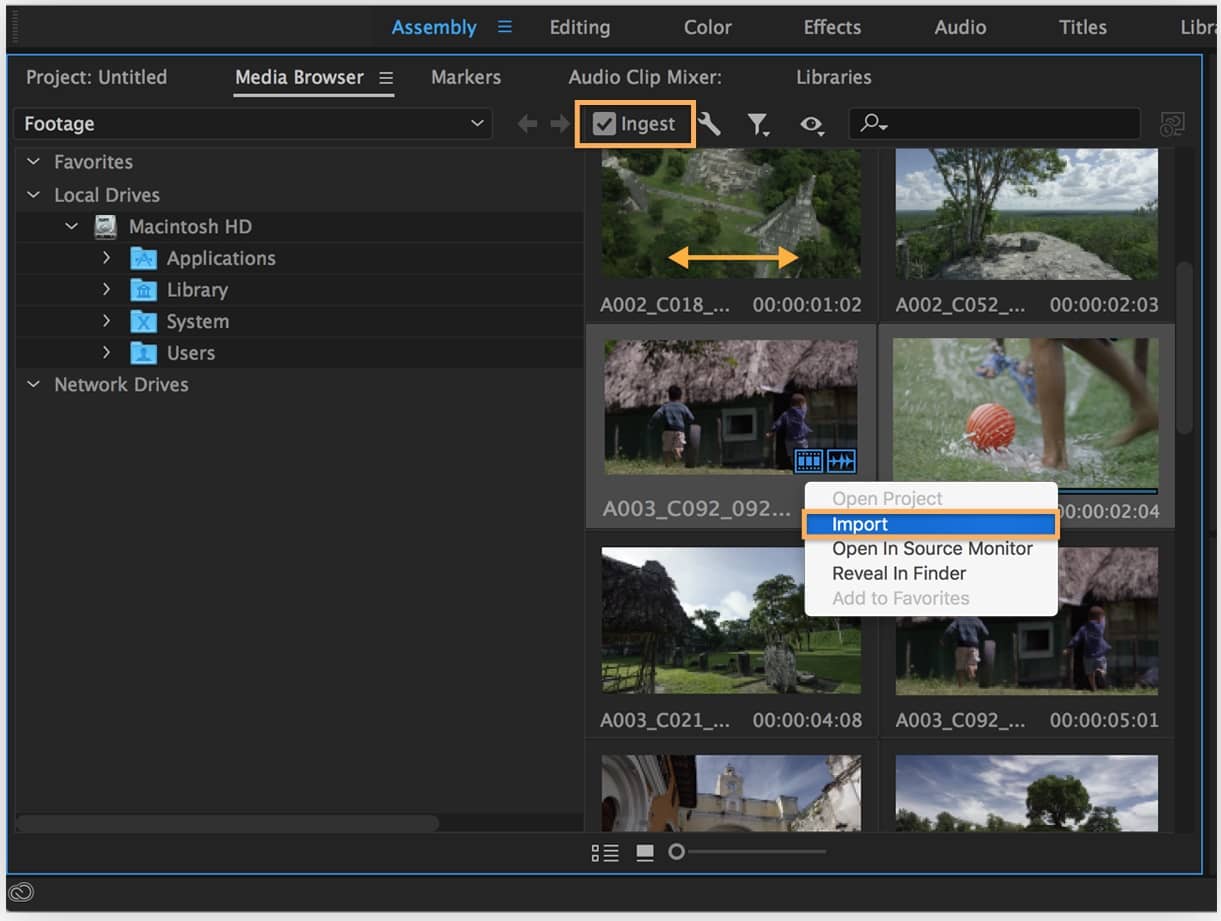Click the Macintosh HD label
The height and width of the screenshot is (921, 1221).
(190, 227)
